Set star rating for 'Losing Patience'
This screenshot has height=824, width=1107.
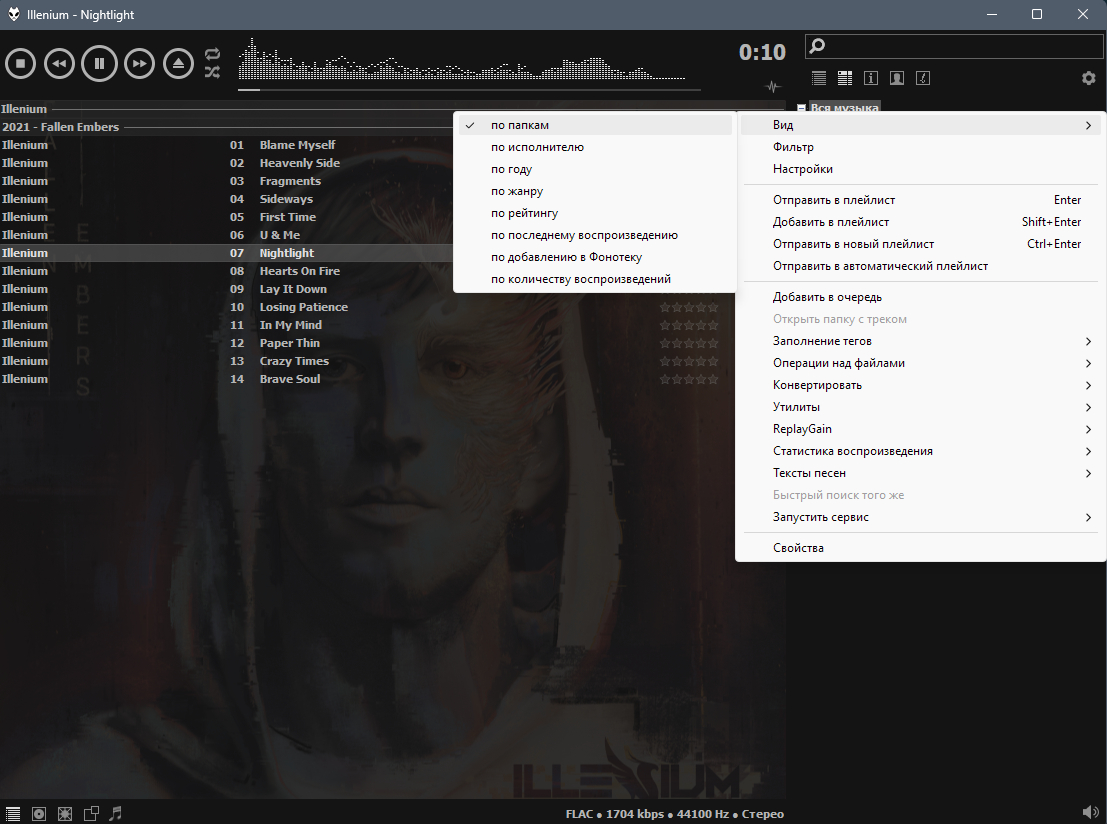coord(689,307)
